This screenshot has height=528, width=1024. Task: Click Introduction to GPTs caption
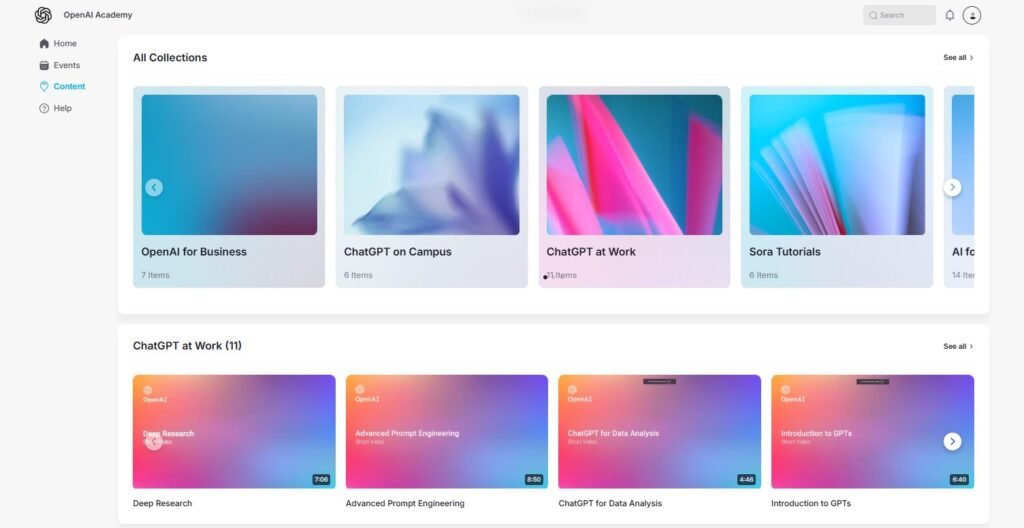coord(811,503)
